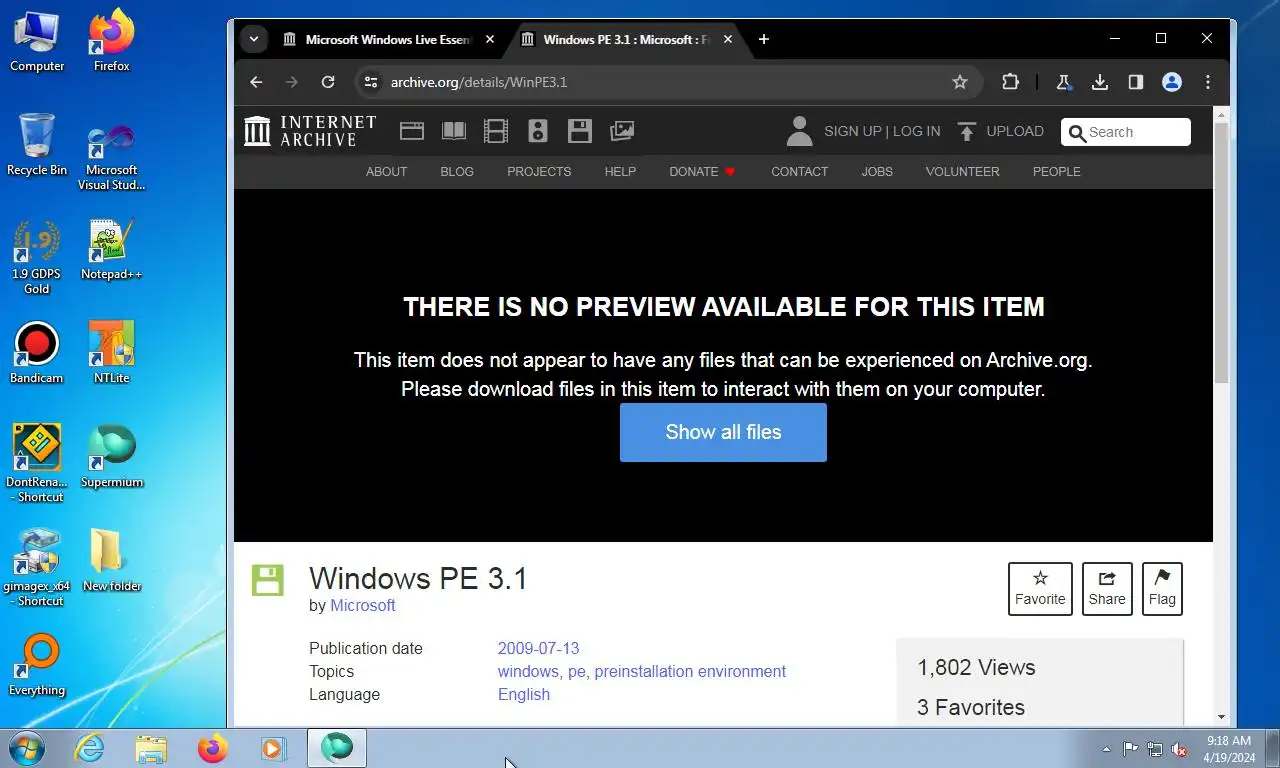
Task: Open the VOLUNTEER nav item
Action: (962, 171)
